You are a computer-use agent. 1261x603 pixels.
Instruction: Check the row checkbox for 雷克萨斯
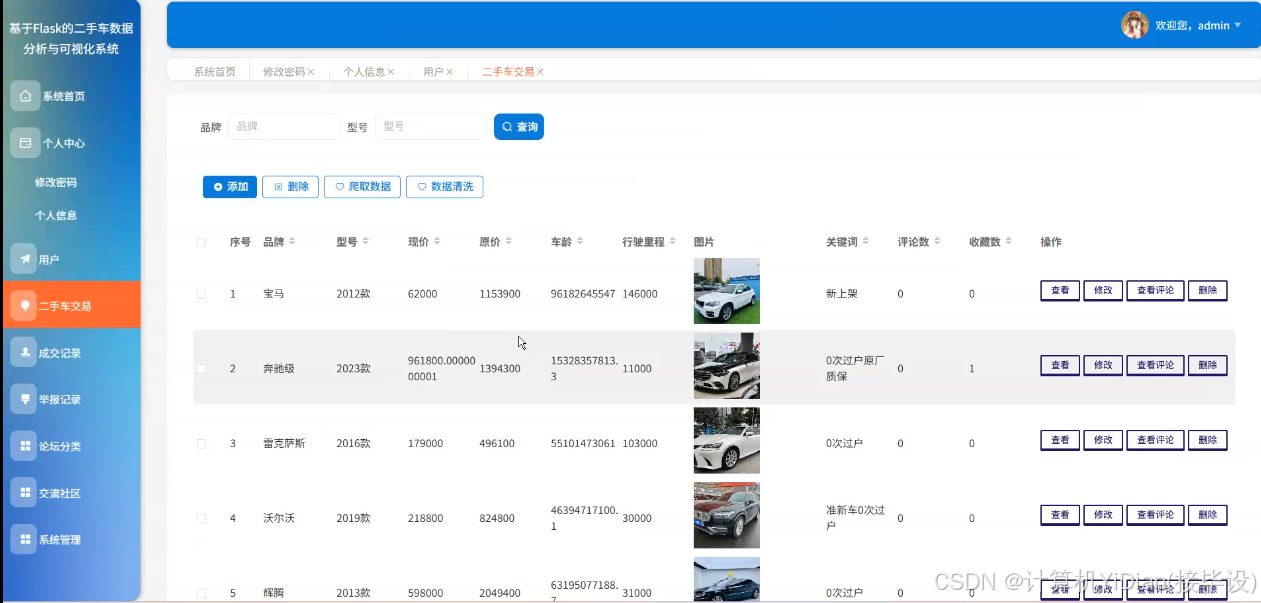click(200, 443)
